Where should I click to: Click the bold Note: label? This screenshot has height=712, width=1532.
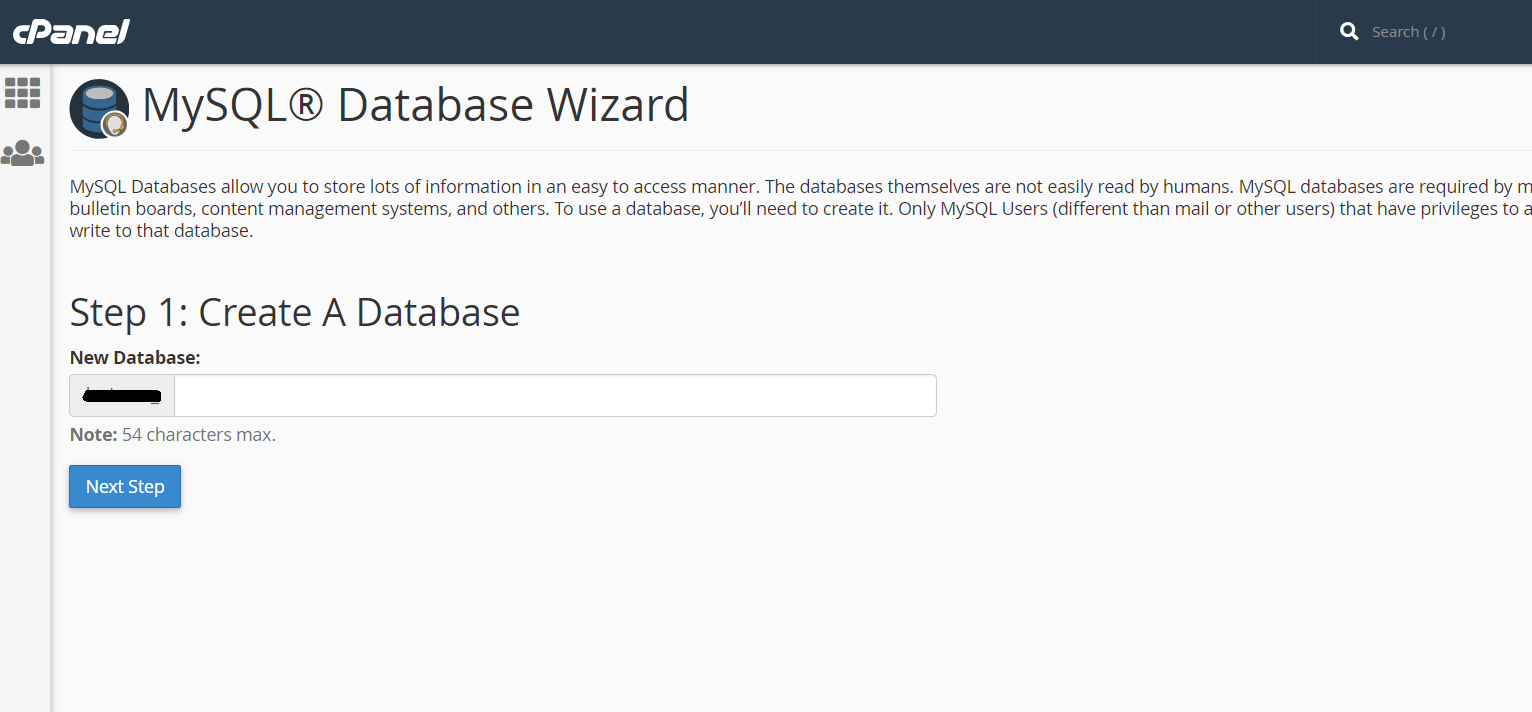coord(93,435)
